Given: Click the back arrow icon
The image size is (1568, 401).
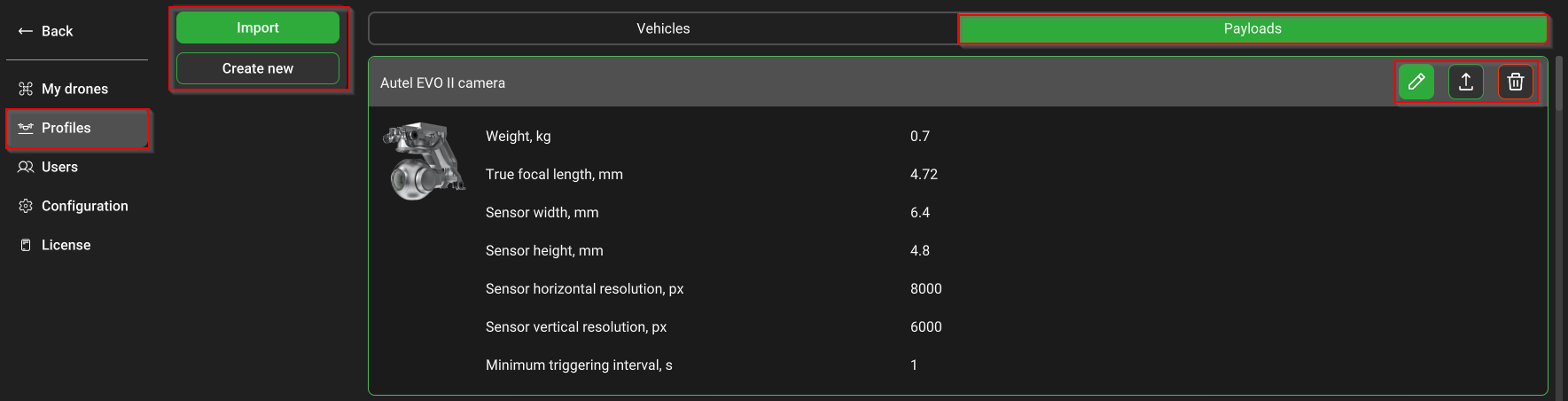Looking at the screenshot, I should pyautogui.click(x=26, y=31).
